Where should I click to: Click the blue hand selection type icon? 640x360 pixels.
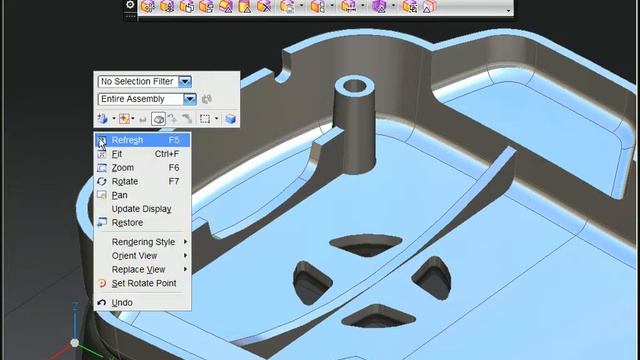[x=103, y=119]
